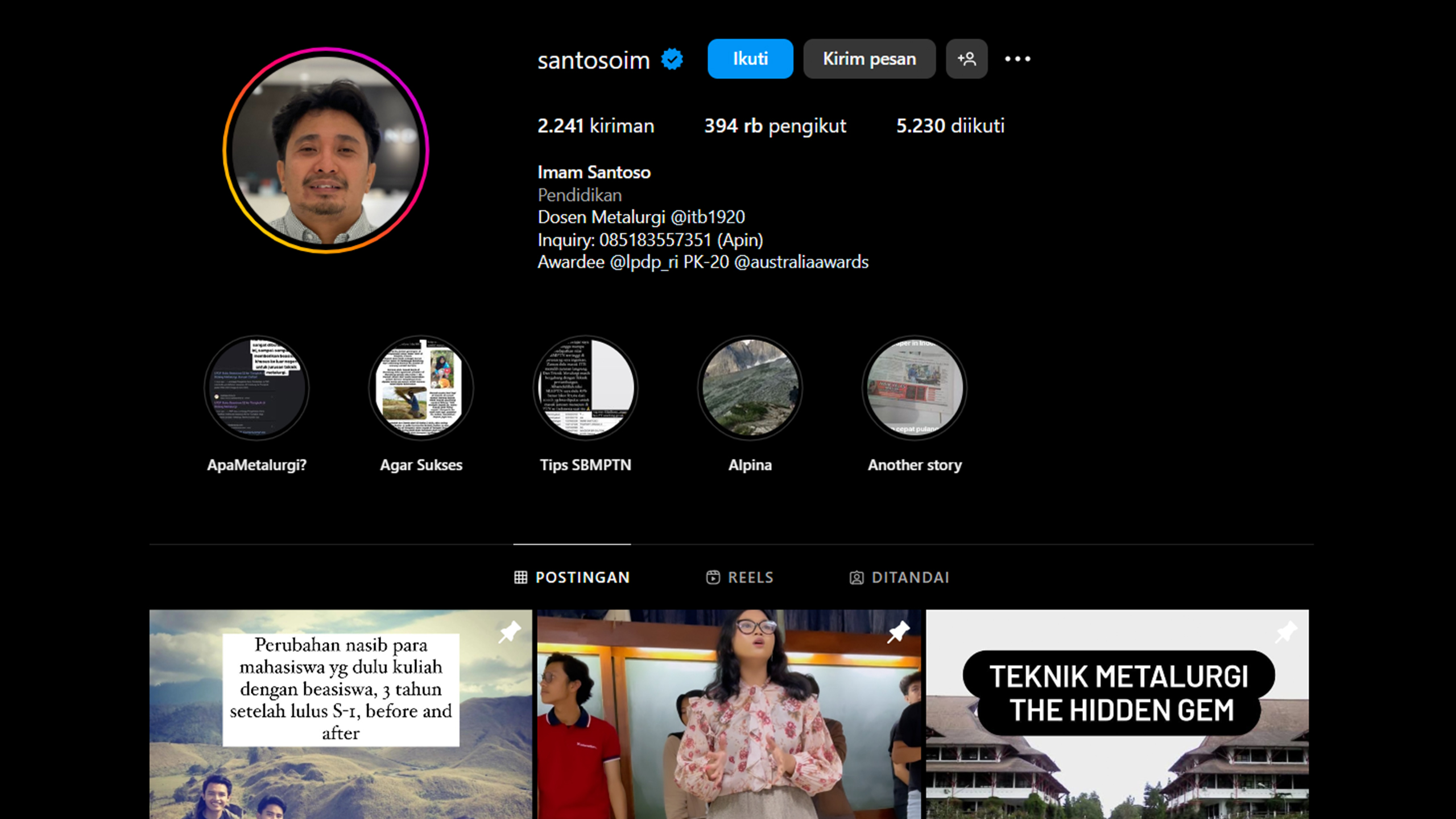Follow the @itb1920 mention link
Image resolution: width=1456 pixels, height=819 pixels.
(708, 217)
